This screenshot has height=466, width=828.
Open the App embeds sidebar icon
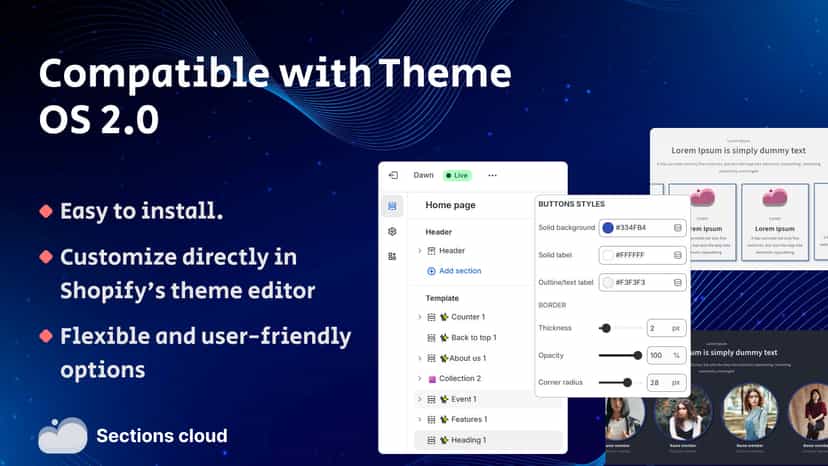[392, 256]
